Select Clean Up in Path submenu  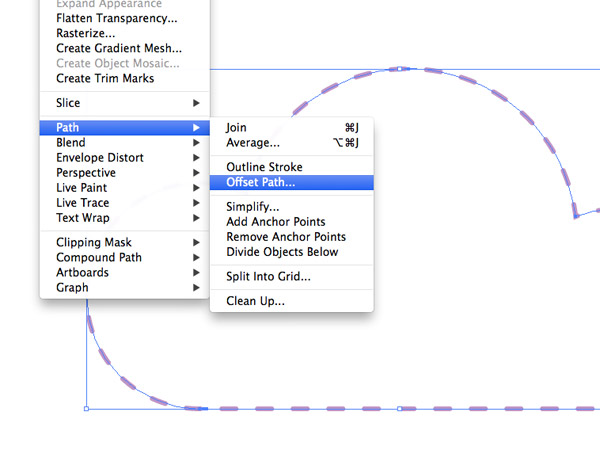[292, 301]
